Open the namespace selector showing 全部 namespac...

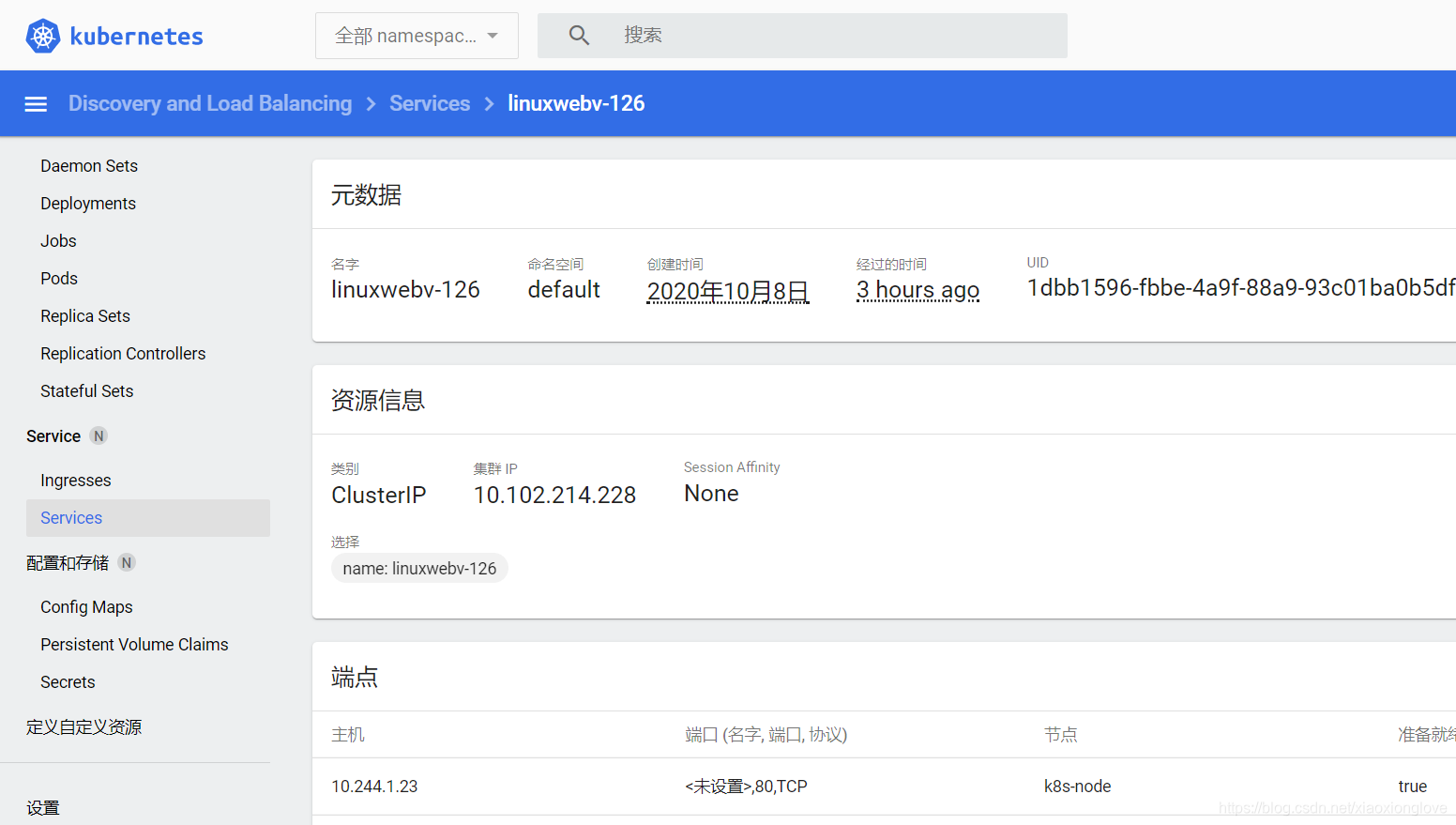point(416,35)
